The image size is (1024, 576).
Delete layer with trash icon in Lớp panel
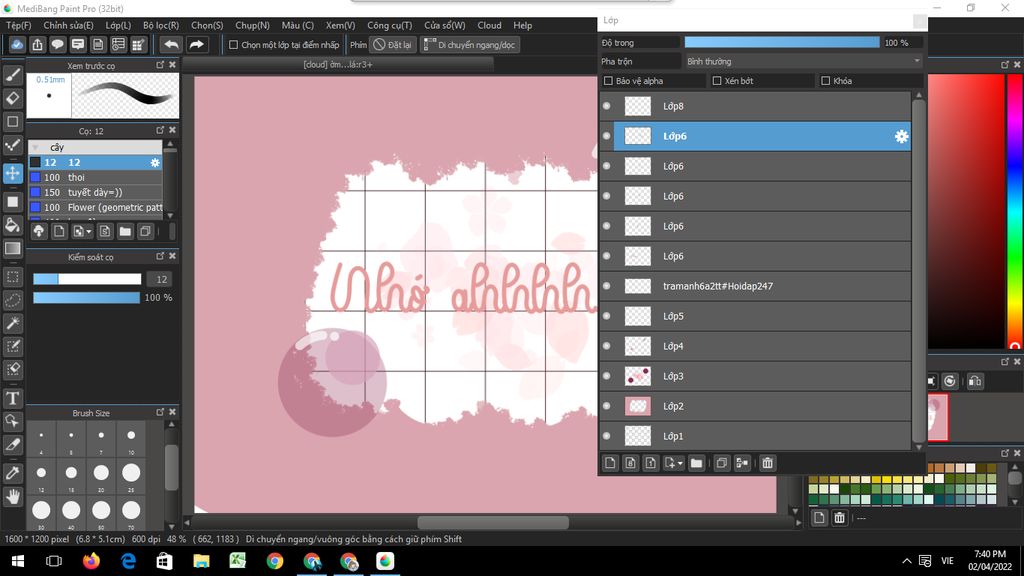(x=767, y=463)
